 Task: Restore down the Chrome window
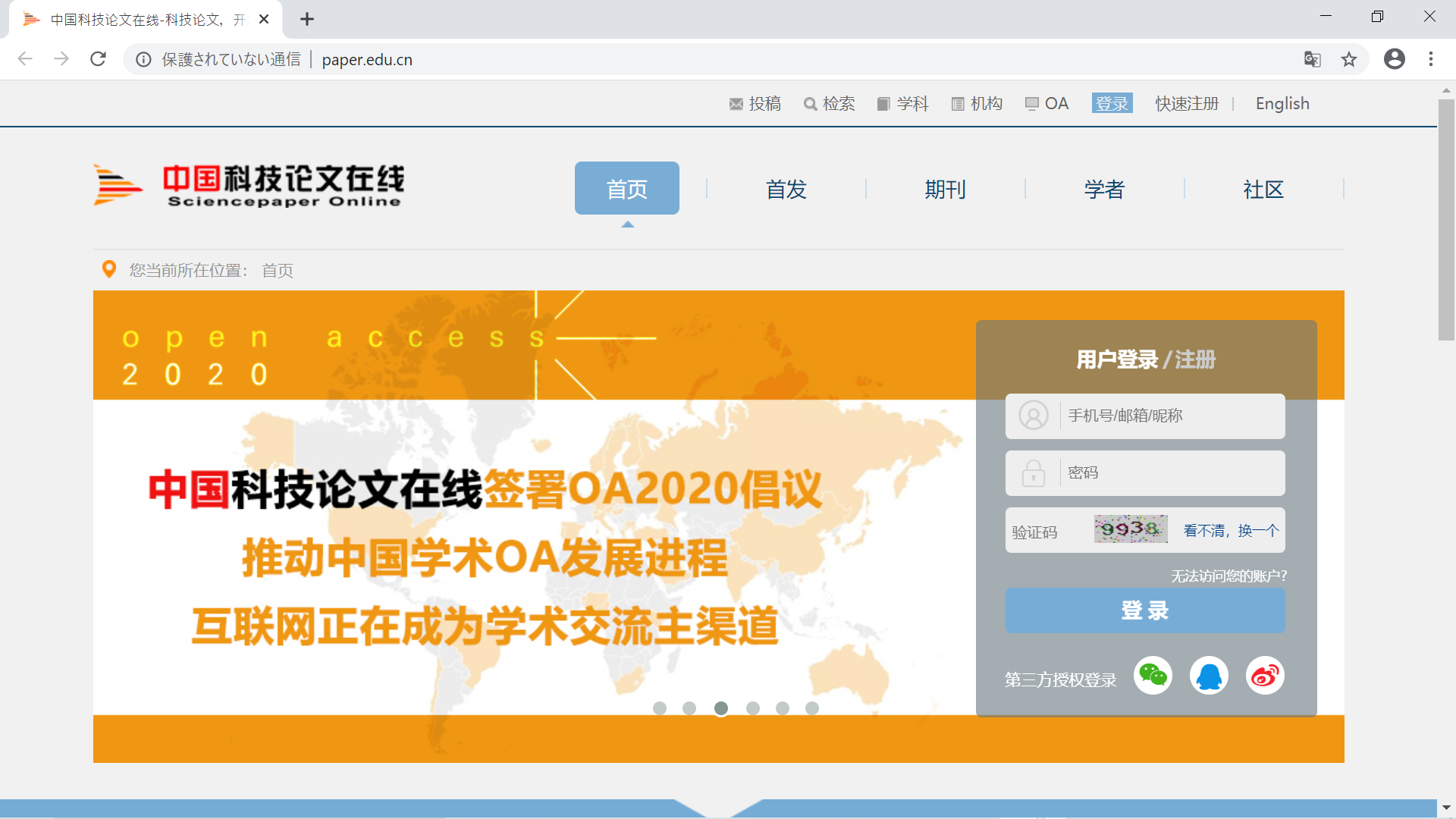click(1377, 17)
